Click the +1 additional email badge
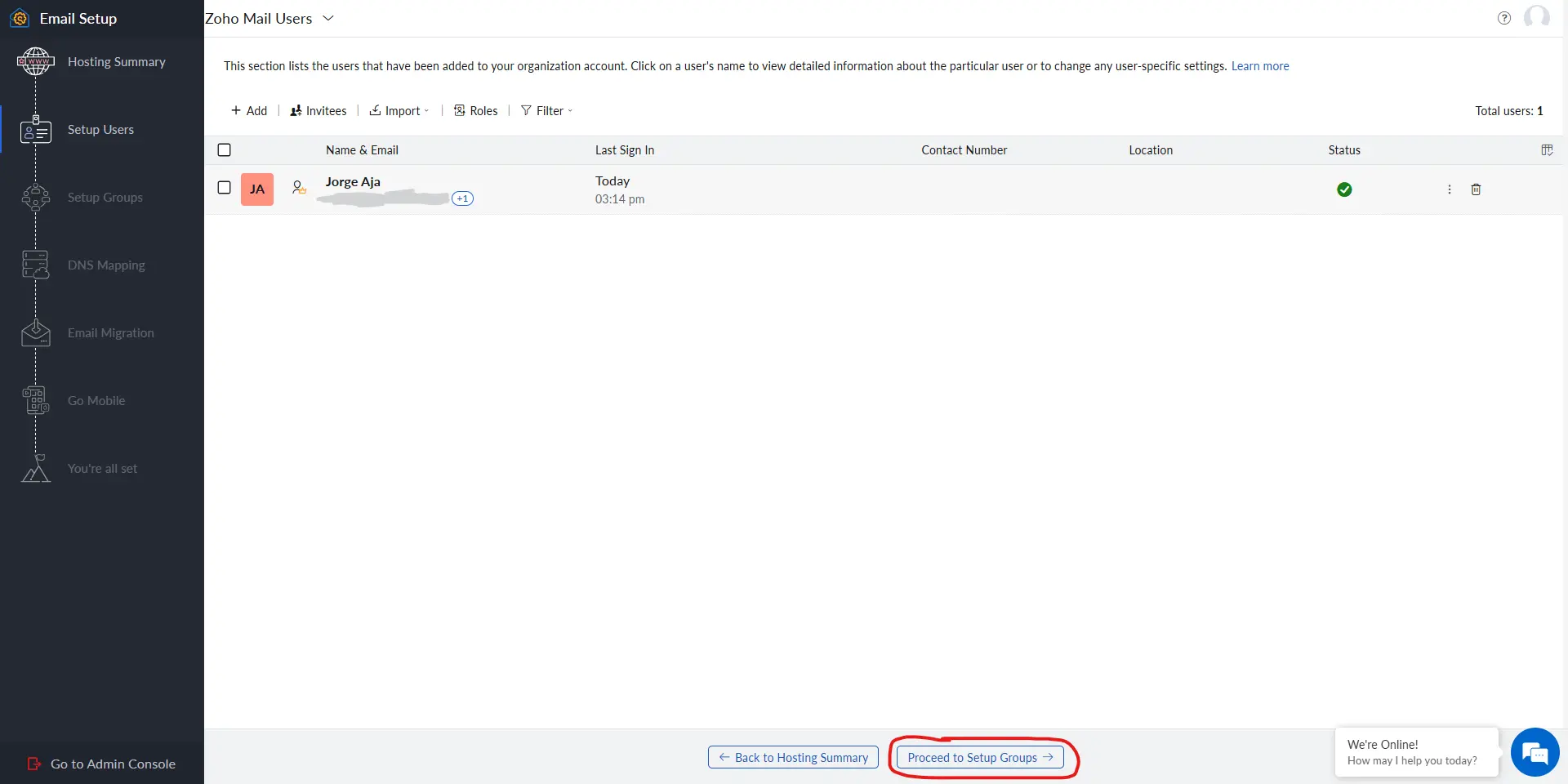The width and height of the screenshot is (1568, 784). [x=462, y=198]
